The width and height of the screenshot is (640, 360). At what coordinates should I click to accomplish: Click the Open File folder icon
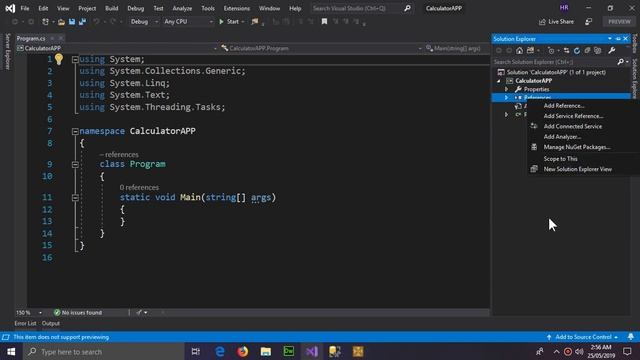pos(61,22)
